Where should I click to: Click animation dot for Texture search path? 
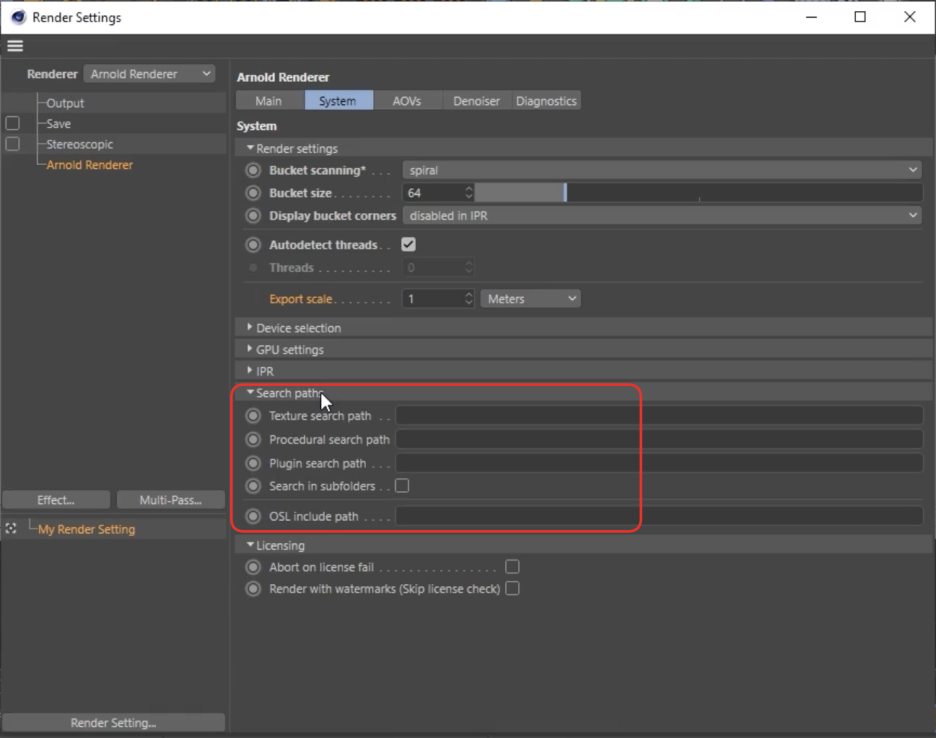(253, 416)
